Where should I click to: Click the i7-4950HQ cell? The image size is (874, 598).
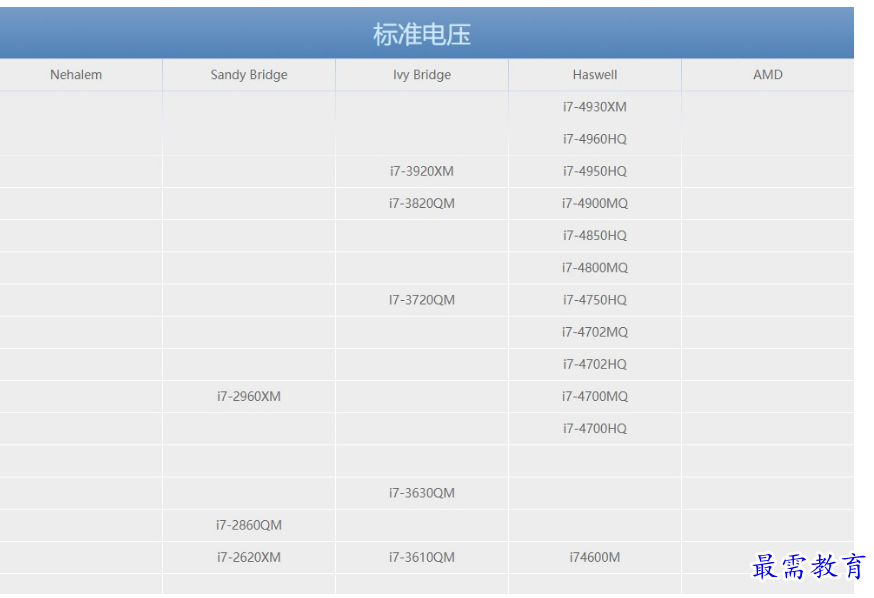595,171
